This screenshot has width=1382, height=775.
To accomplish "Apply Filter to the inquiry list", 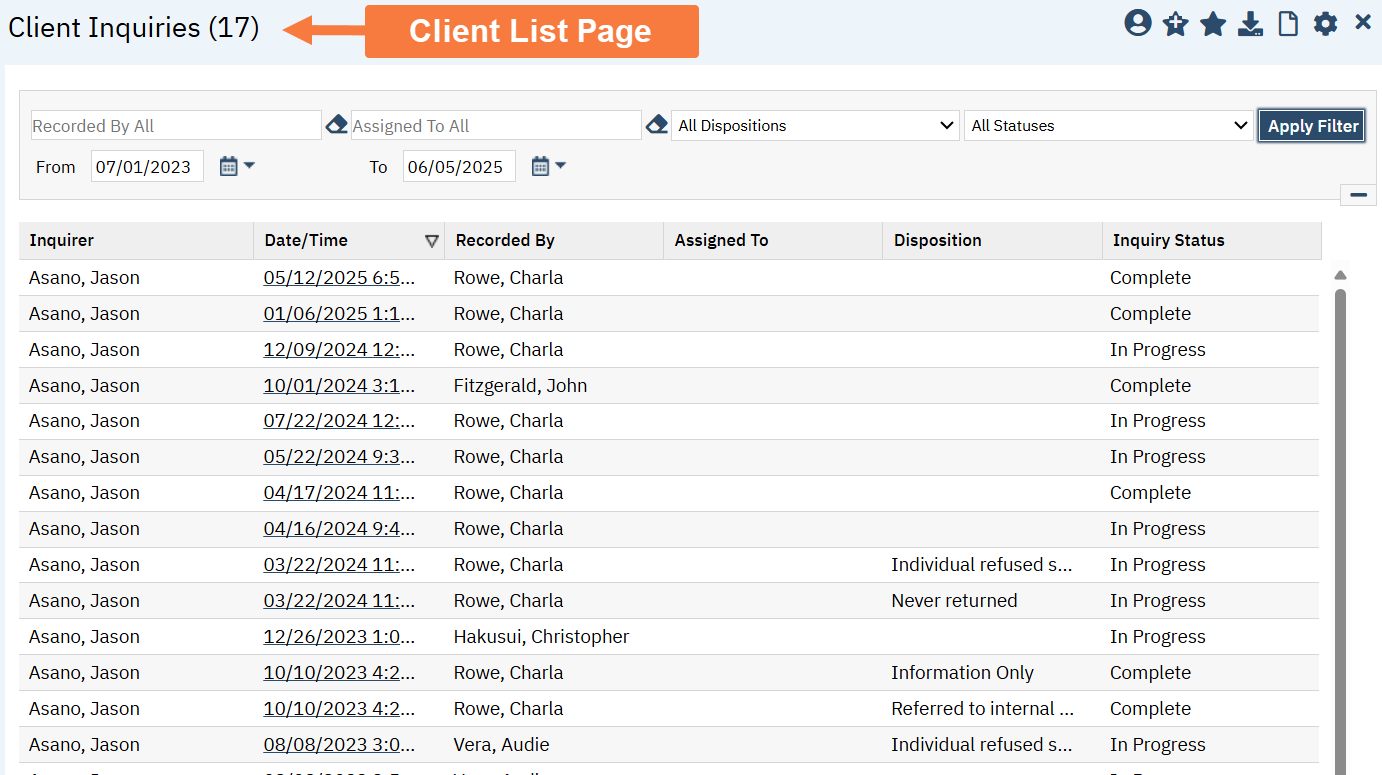I will pos(1311,125).
